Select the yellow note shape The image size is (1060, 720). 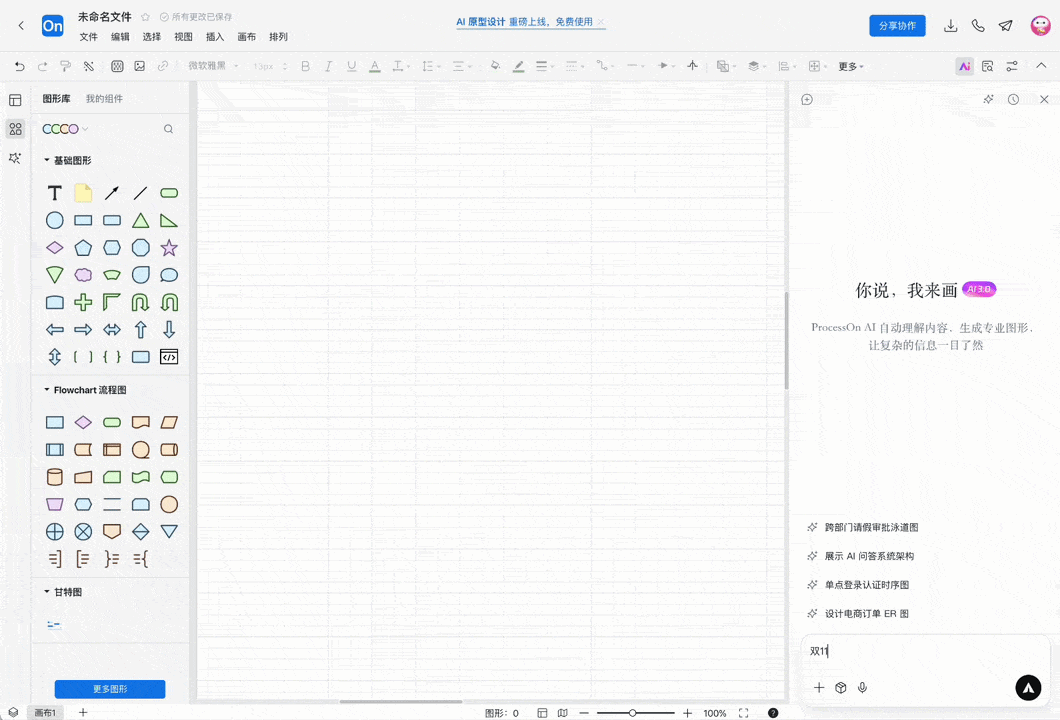[x=83, y=193]
